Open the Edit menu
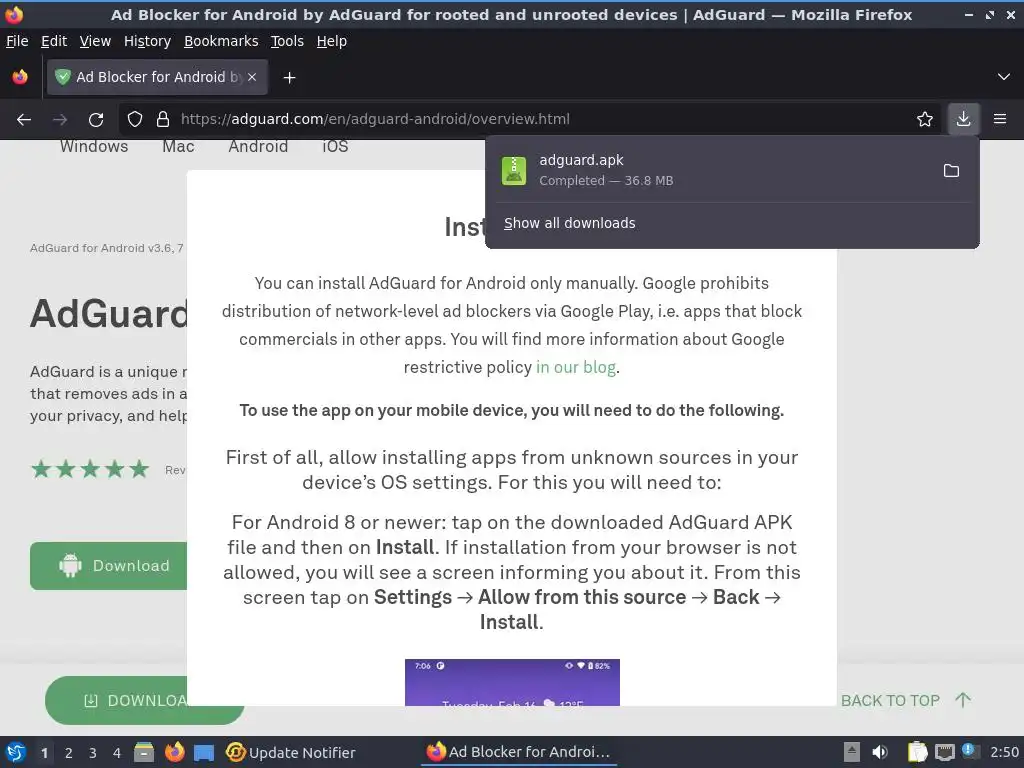 pyautogui.click(x=54, y=41)
